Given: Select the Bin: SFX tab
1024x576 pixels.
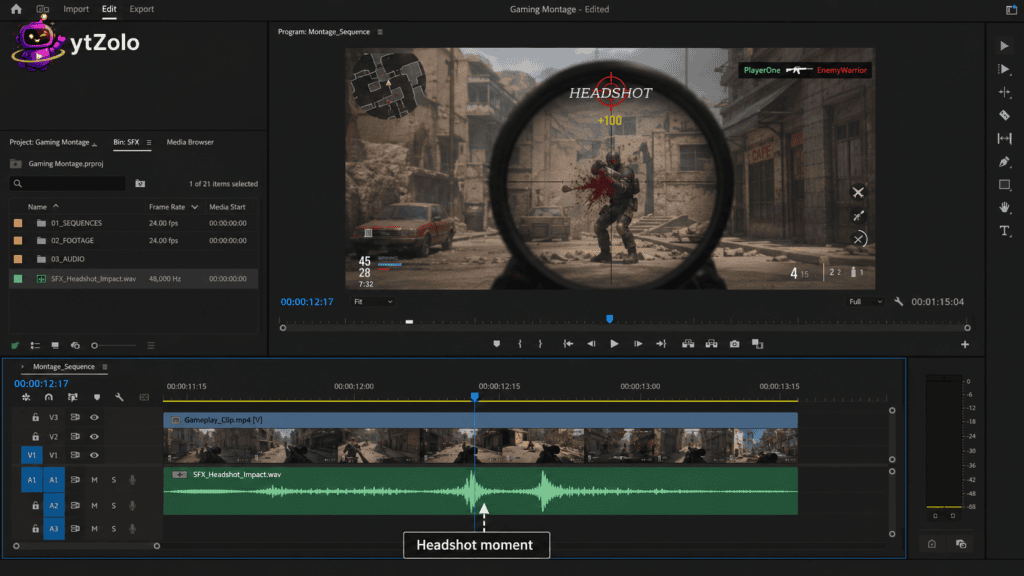Looking at the screenshot, I should pyautogui.click(x=126, y=142).
